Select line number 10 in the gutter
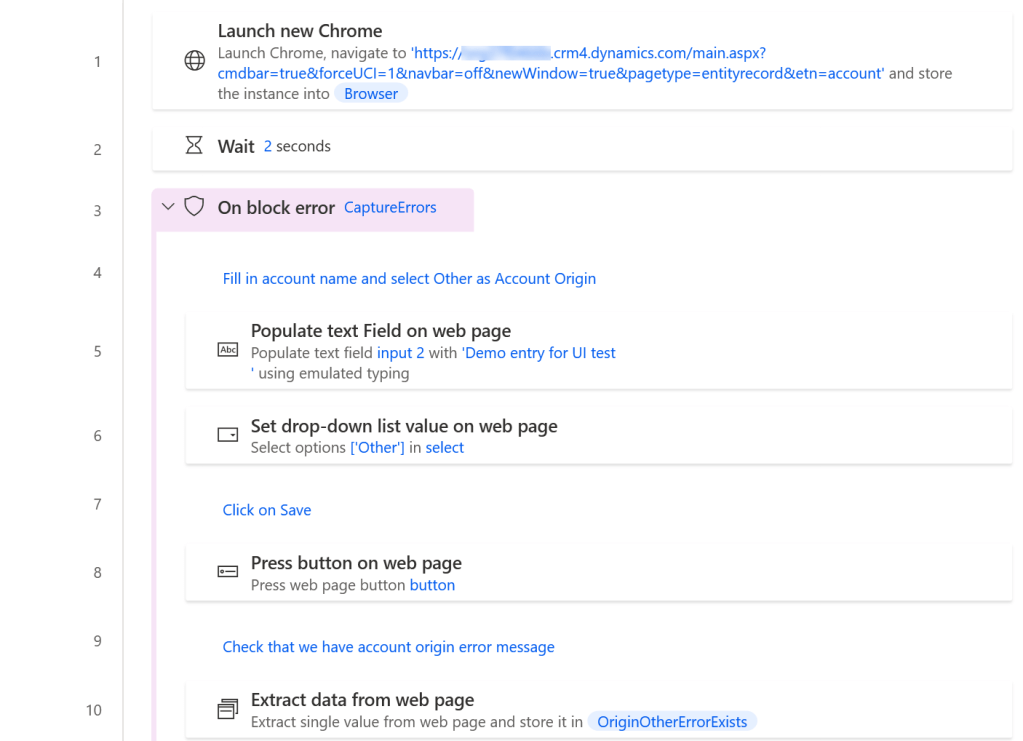Viewport: 1023px width, 741px height. [94, 710]
